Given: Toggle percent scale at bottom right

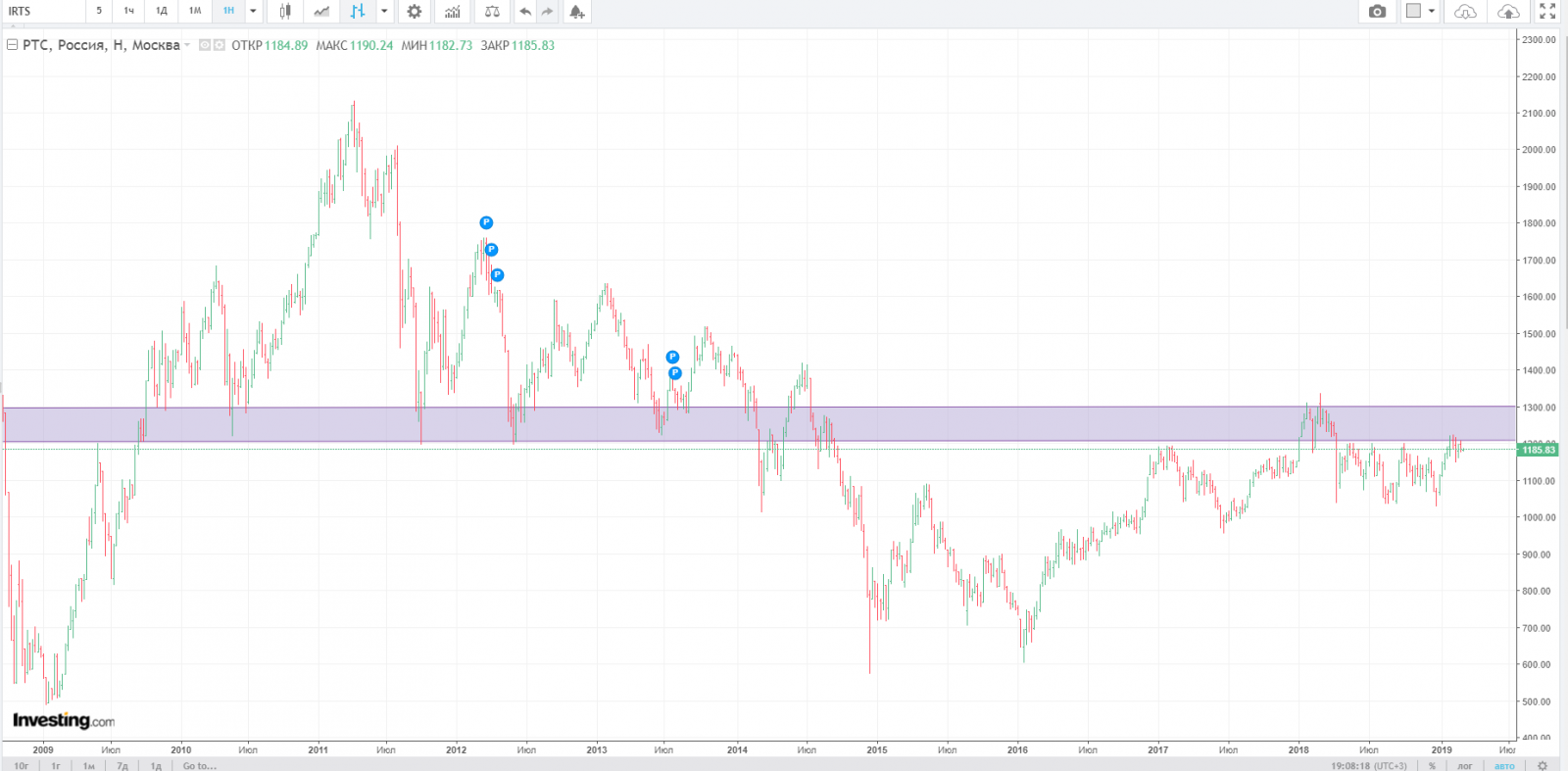Looking at the screenshot, I should click(1432, 766).
